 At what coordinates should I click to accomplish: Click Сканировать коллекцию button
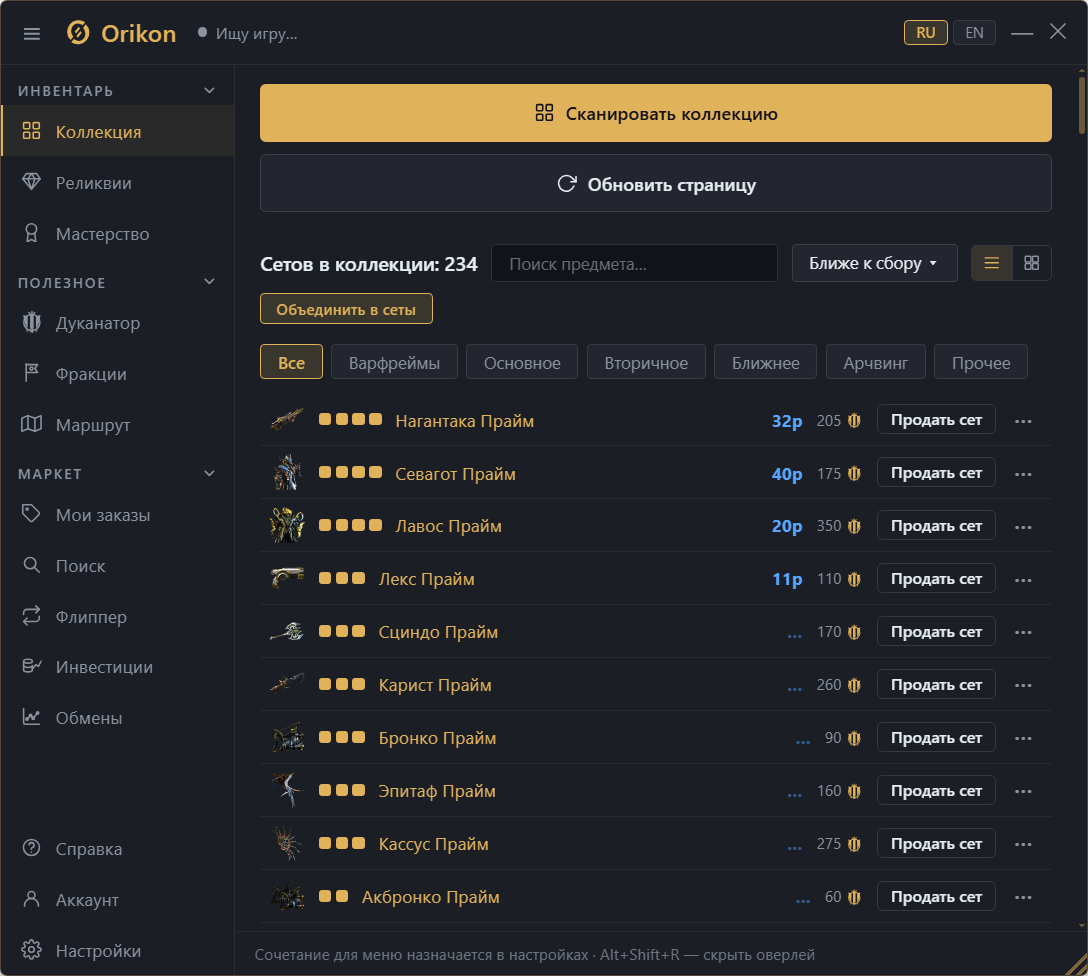point(656,113)
